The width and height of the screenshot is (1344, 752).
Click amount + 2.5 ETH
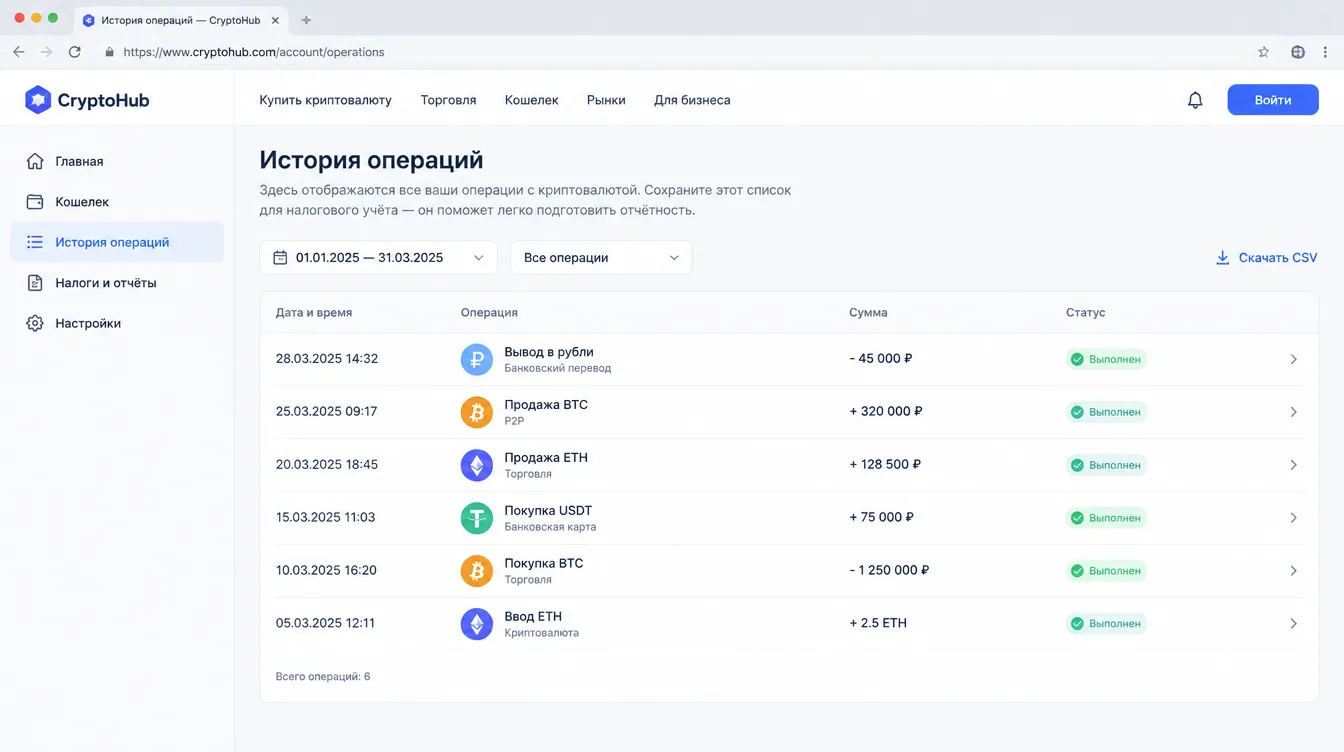(x=878, y=623)
